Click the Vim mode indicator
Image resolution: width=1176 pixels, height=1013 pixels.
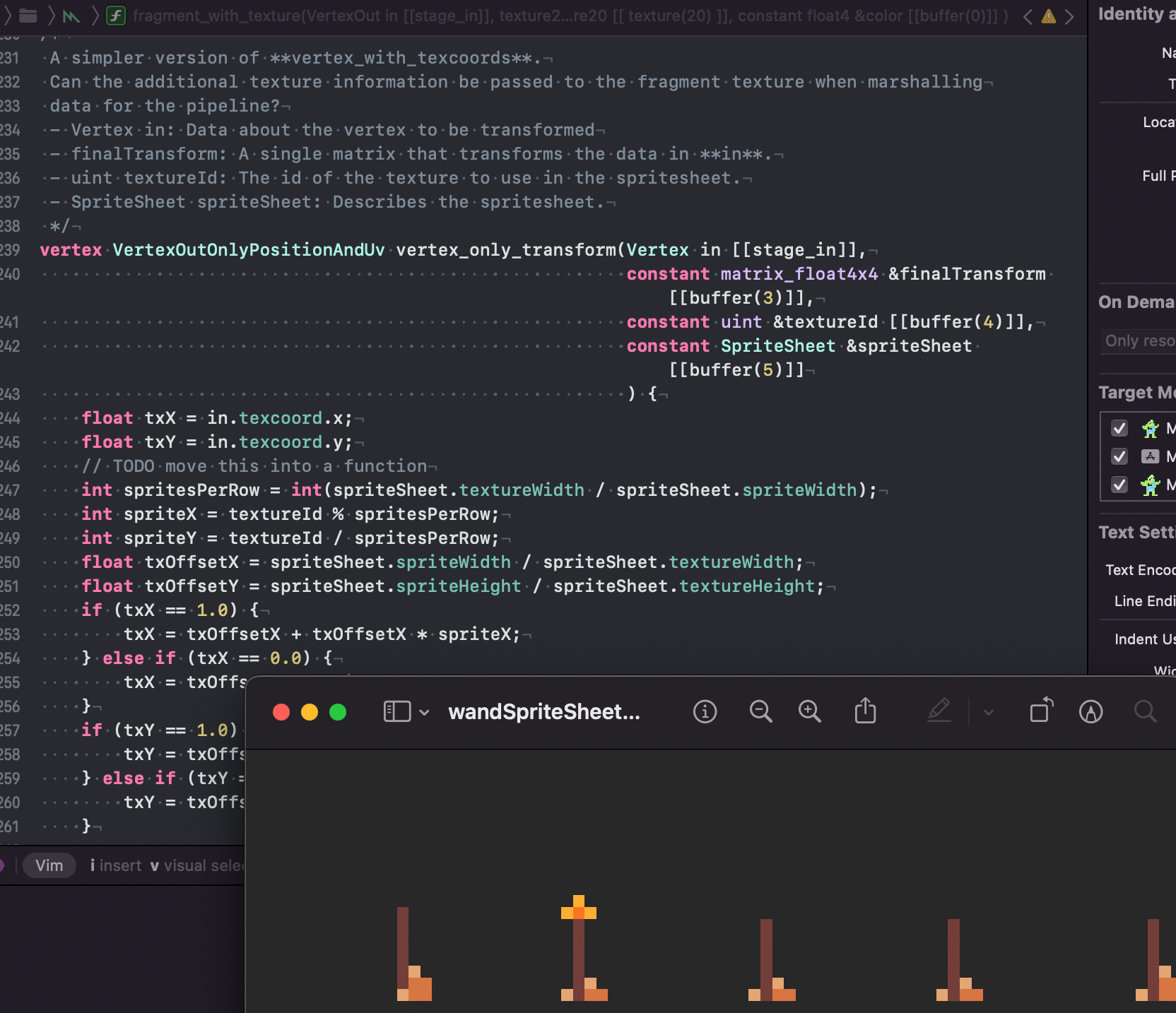tap(49, 865)
